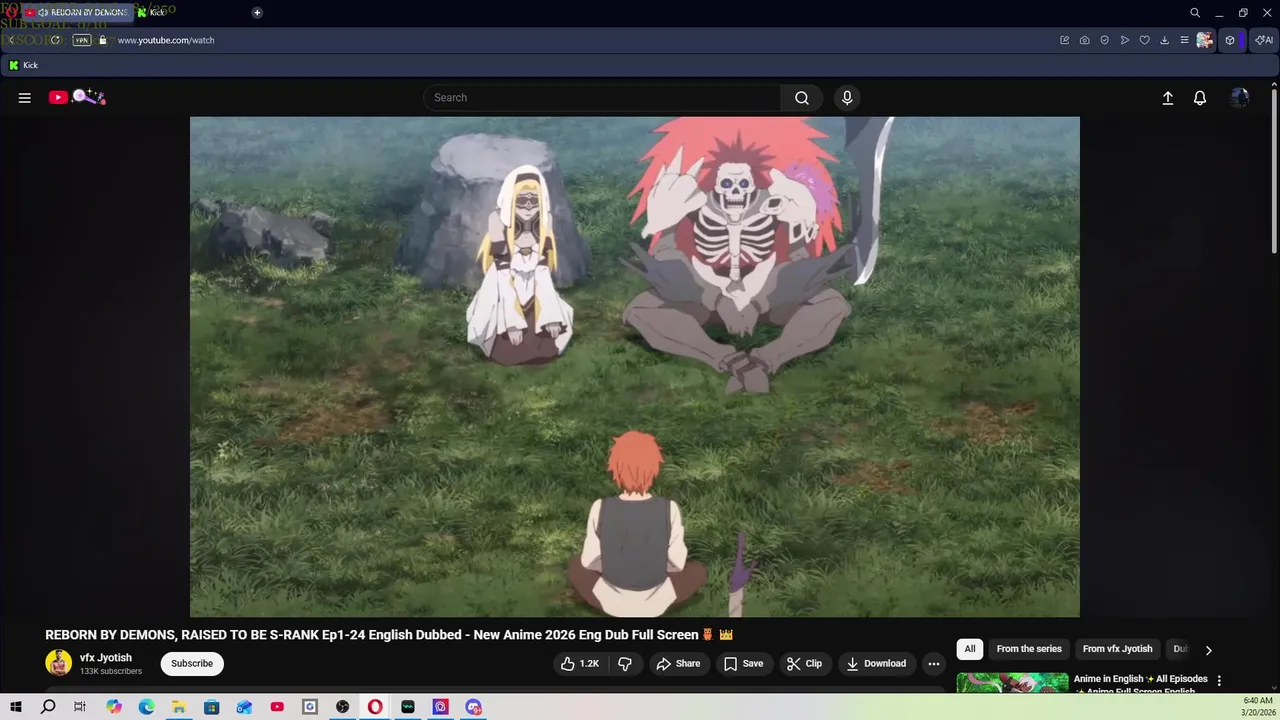The height and width of the screenshot is (720, 1280).
Task: Click inside the YouTube search field
Action: click(x=603, y=98)
